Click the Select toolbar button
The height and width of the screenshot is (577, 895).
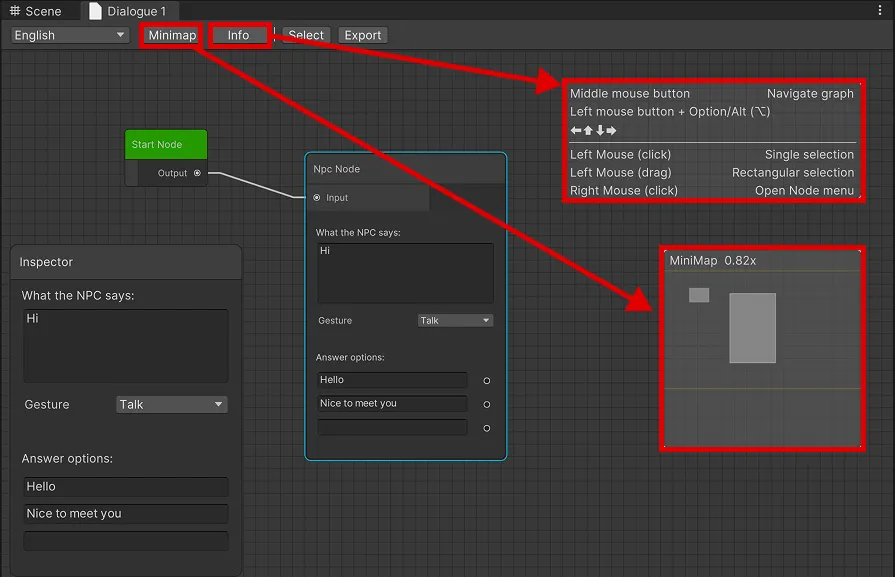pyautogui.click(x=306, y=35)
